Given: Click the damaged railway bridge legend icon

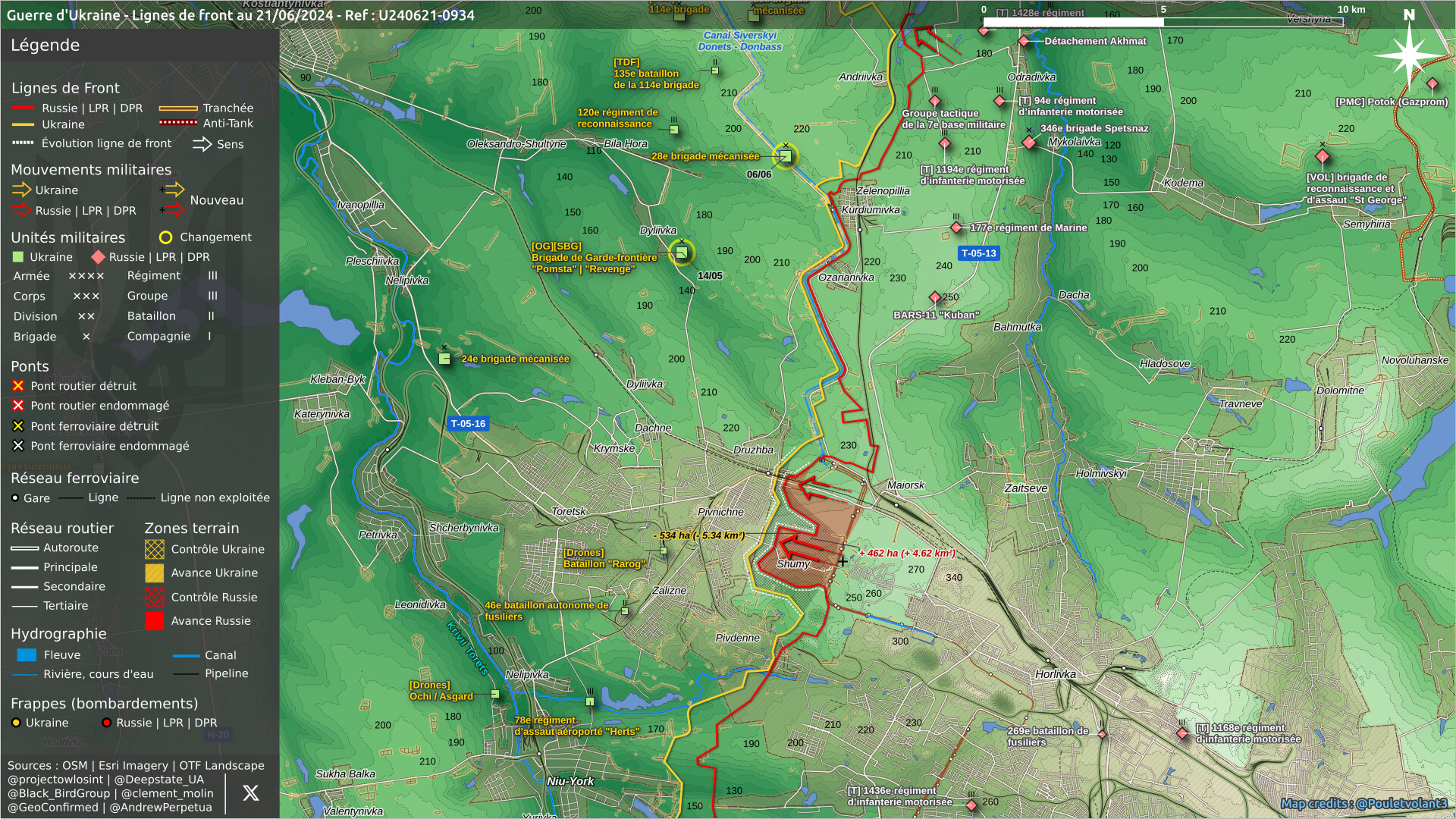Looking at the screenshot, I should (18, 446).
